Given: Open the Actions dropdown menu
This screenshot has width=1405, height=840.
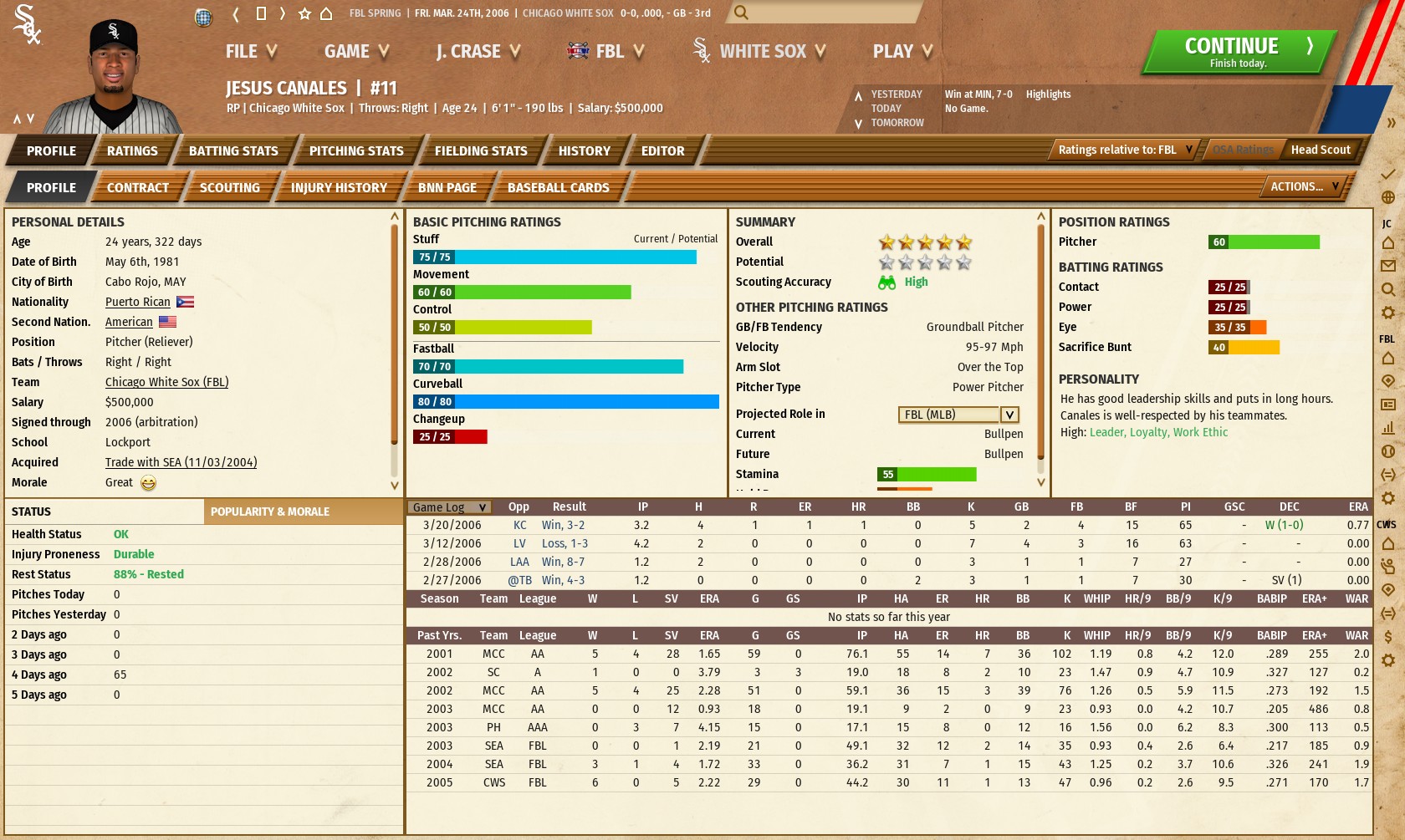Looking at the screenshot, I should click(x=1304, y=186).
